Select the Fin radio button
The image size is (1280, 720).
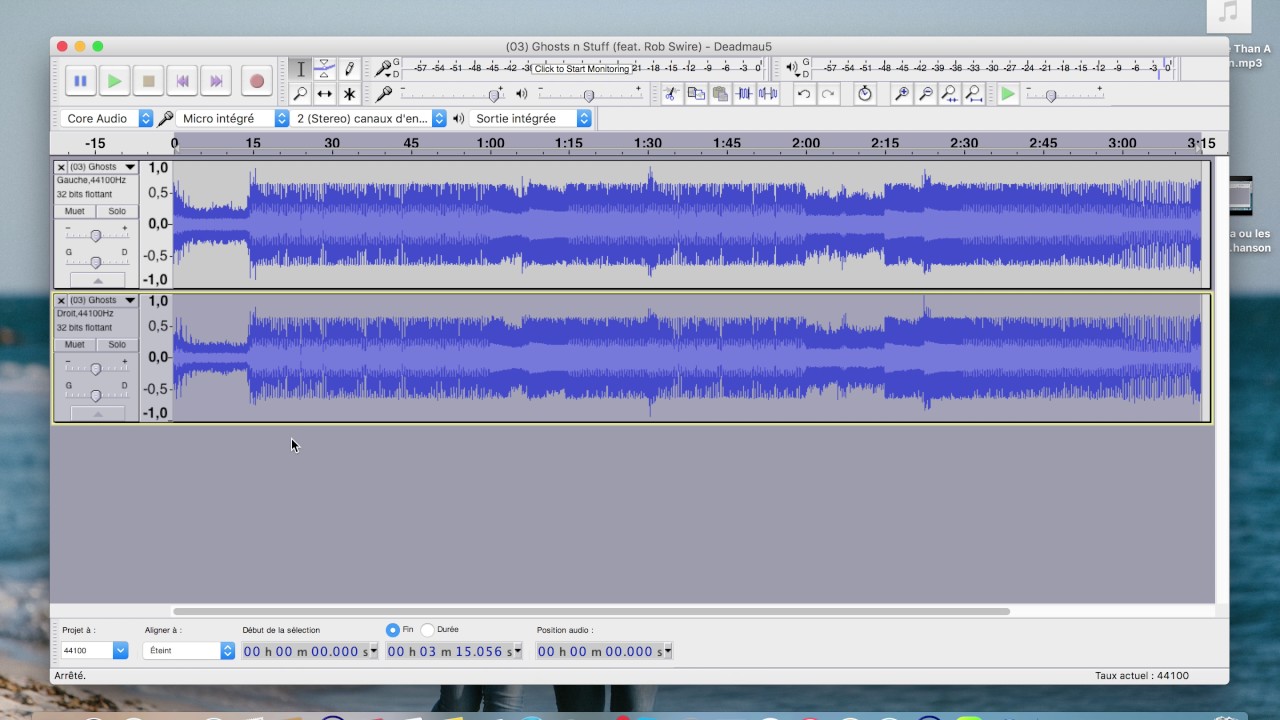(x=392, y=630)
